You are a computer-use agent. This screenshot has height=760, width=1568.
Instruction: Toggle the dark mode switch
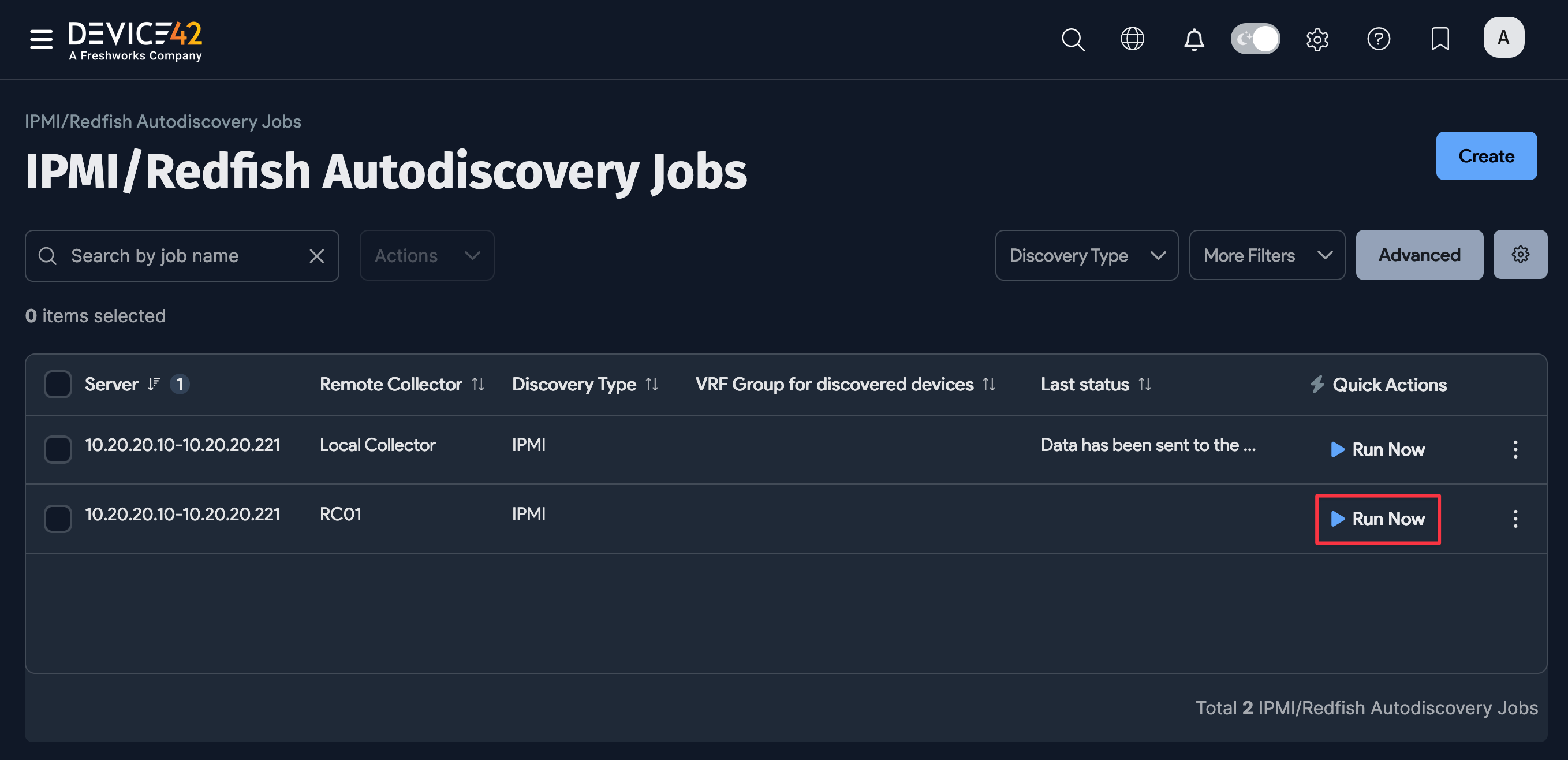point(1255,39)
